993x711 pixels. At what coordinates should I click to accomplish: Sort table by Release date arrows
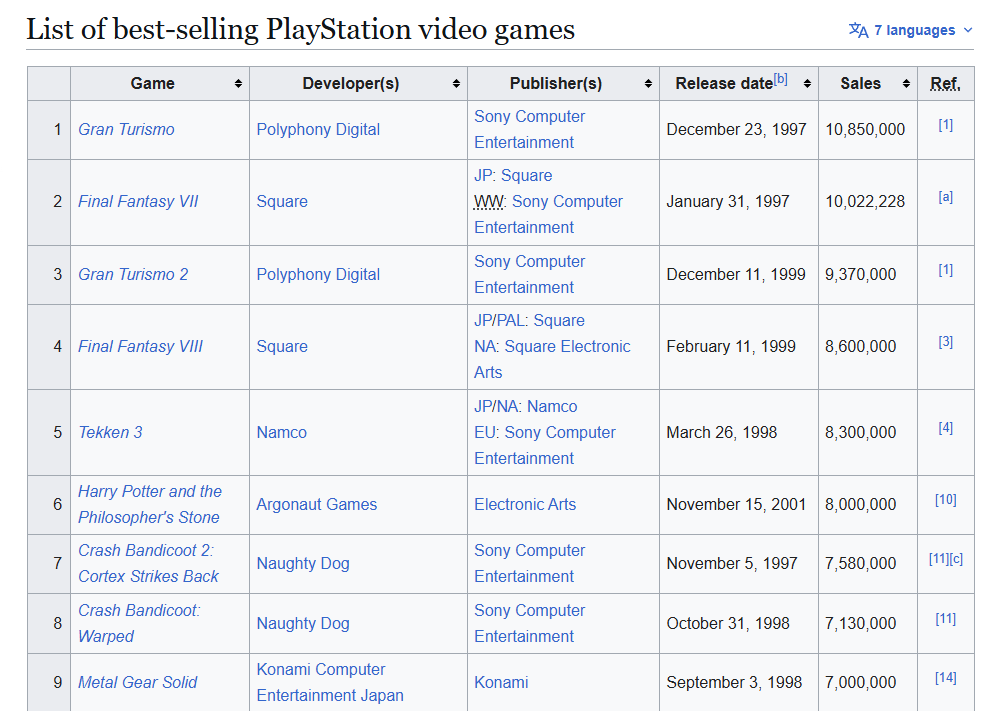(807, 84)
